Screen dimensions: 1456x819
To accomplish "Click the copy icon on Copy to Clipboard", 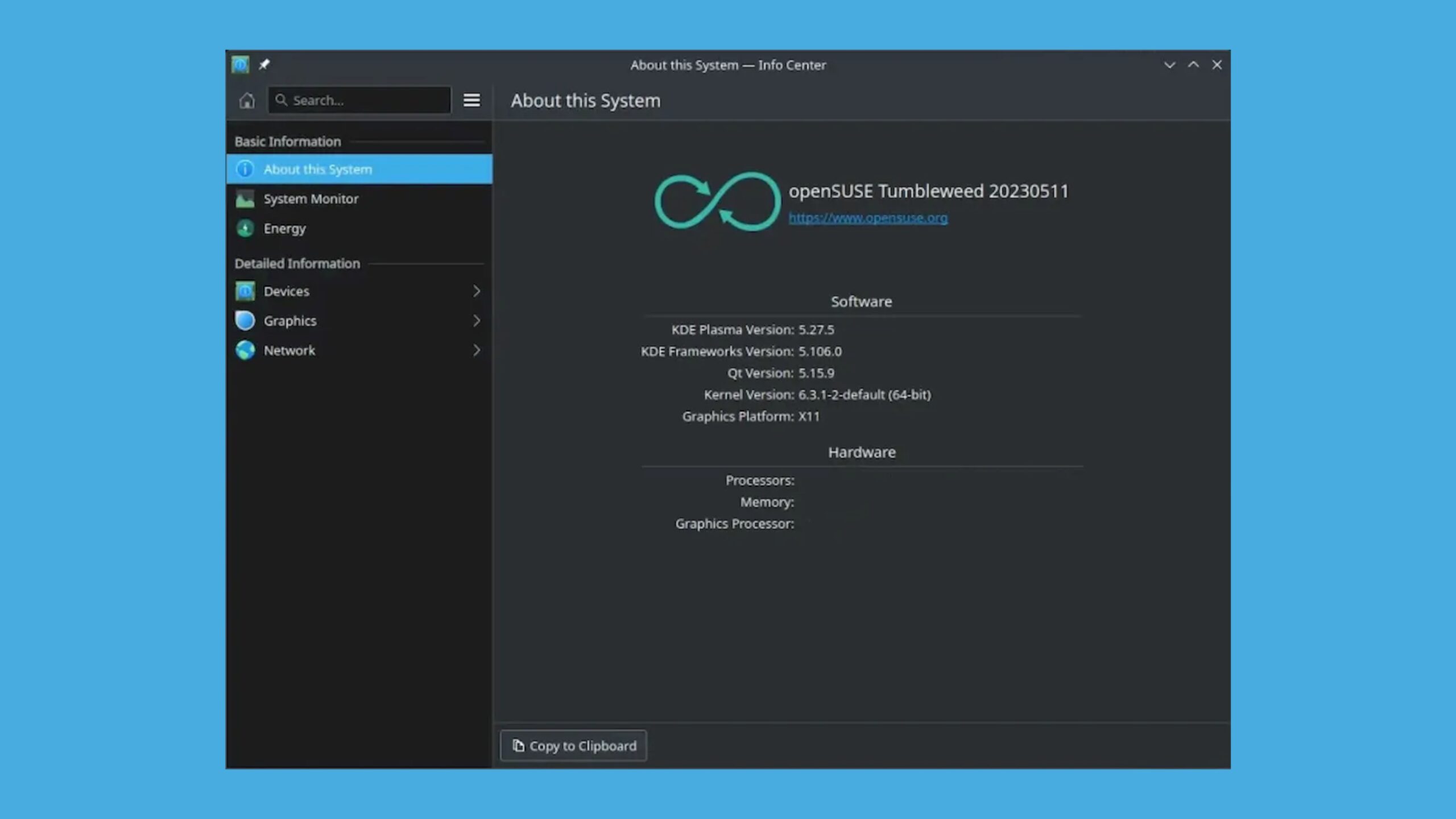I will [518, 745].
